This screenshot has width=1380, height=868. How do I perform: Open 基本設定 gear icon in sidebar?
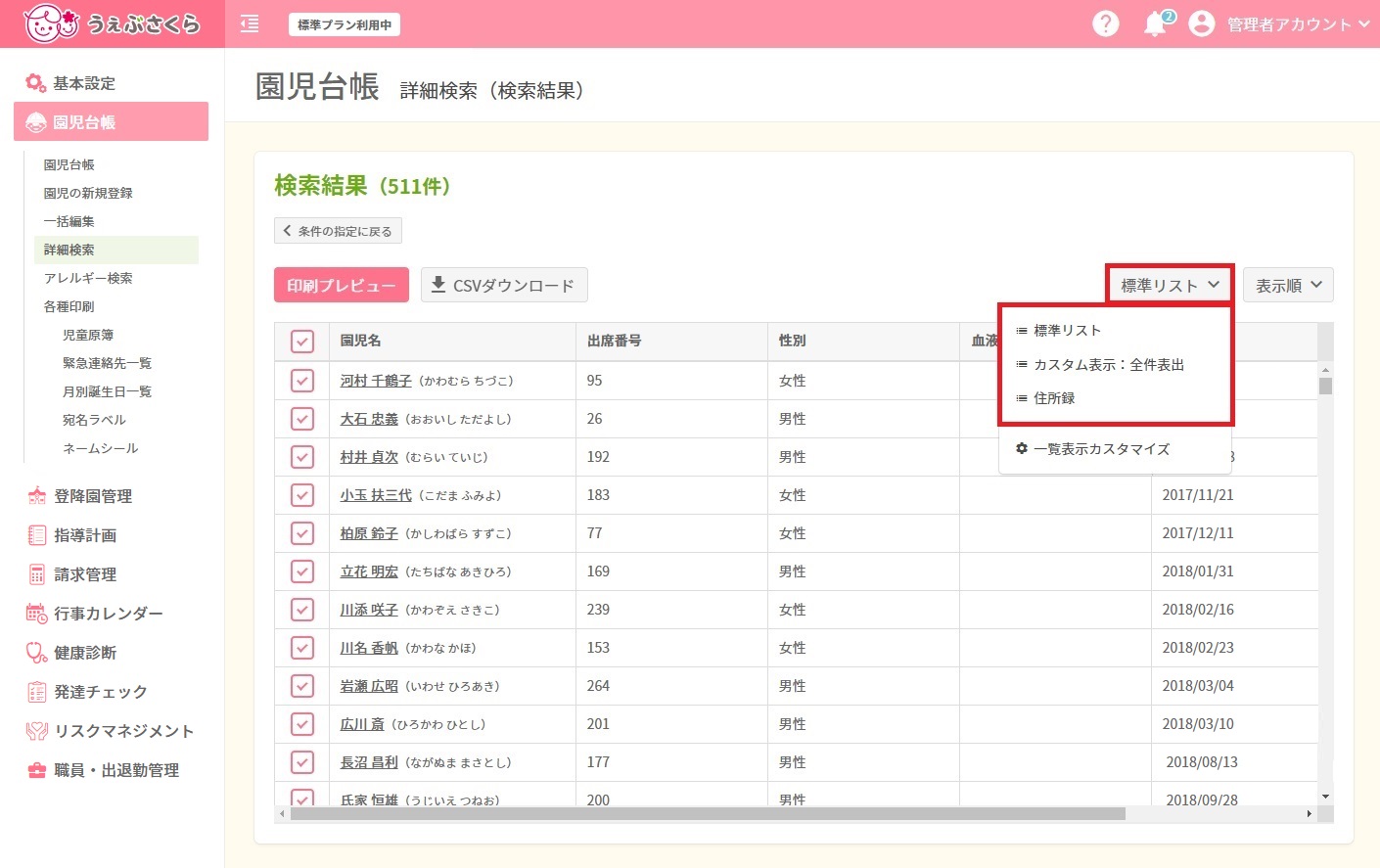36,83
